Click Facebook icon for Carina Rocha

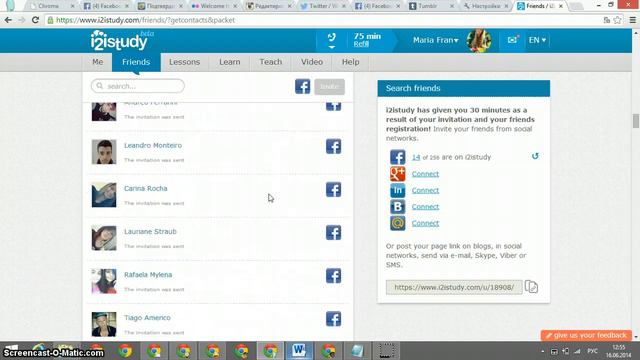pos(333,190)
